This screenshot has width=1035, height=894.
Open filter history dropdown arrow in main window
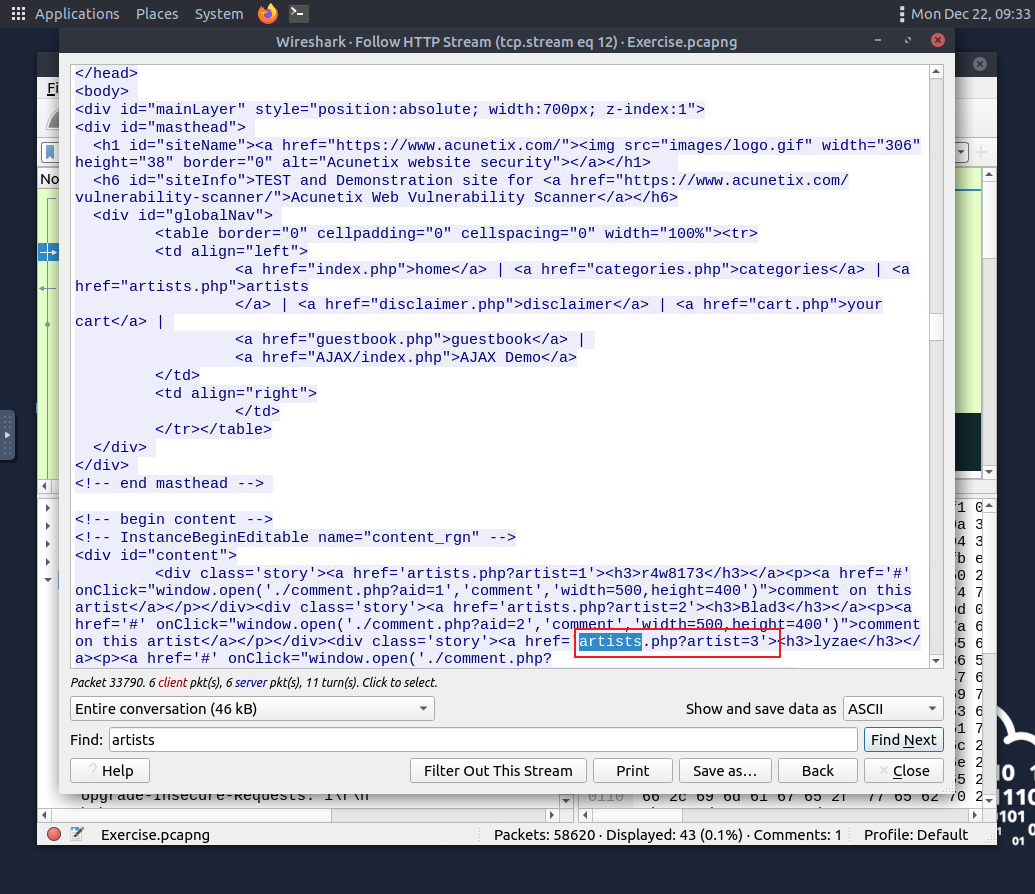coord(962,153)
